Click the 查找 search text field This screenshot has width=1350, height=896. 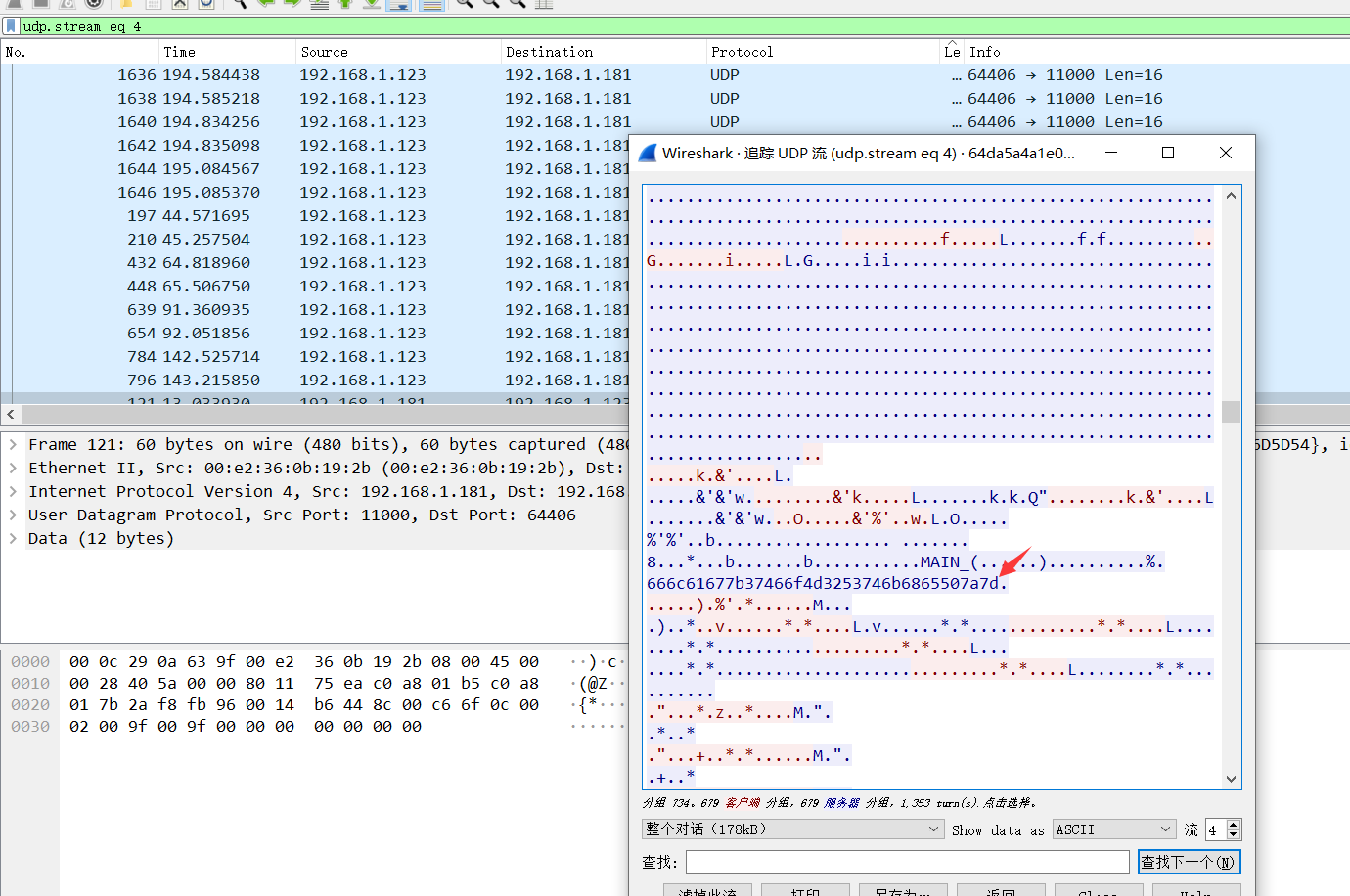click(x=908, y=862)
